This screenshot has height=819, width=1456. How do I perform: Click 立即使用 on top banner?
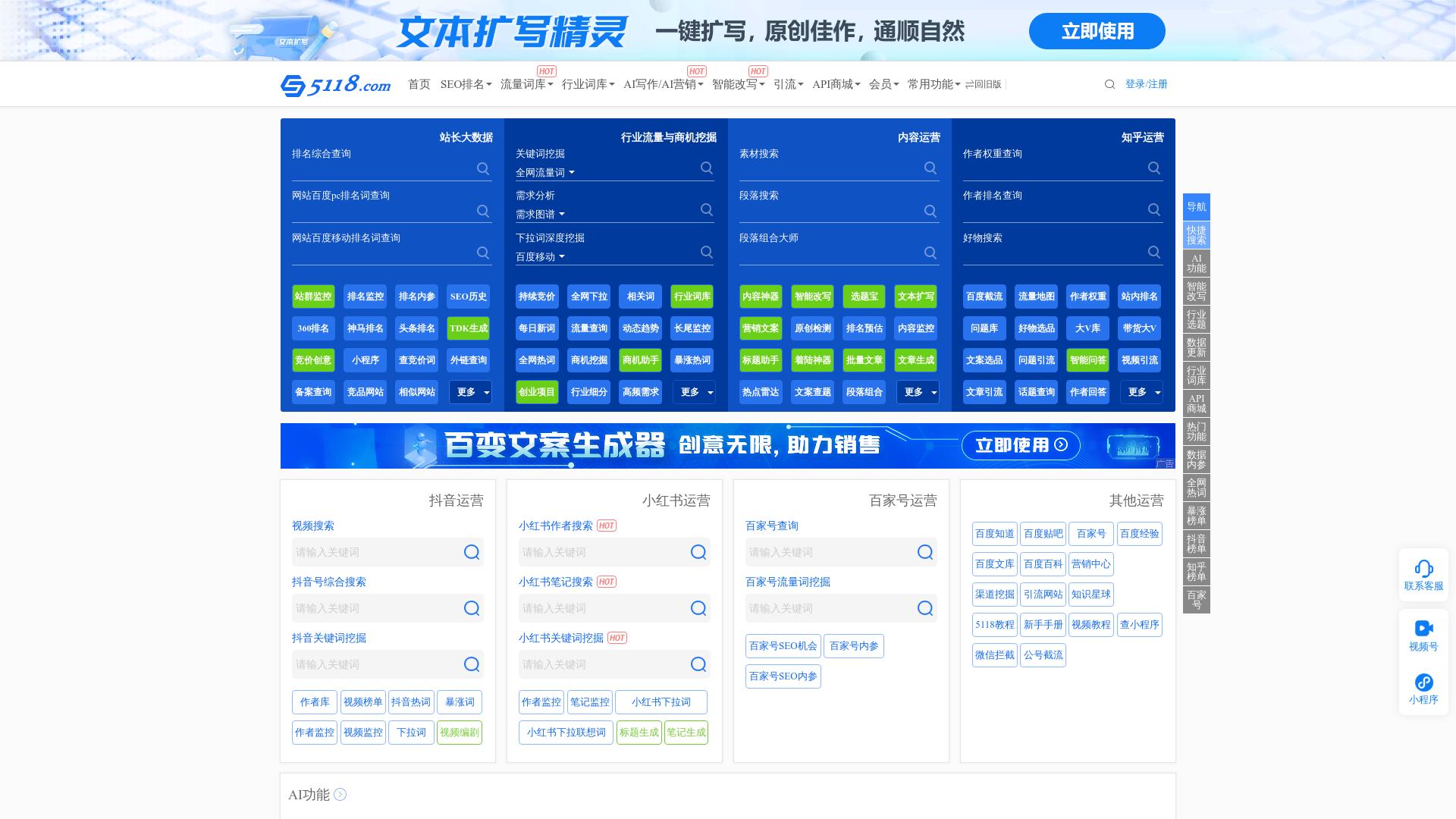pyautogui.click(x=1097, y=31)
